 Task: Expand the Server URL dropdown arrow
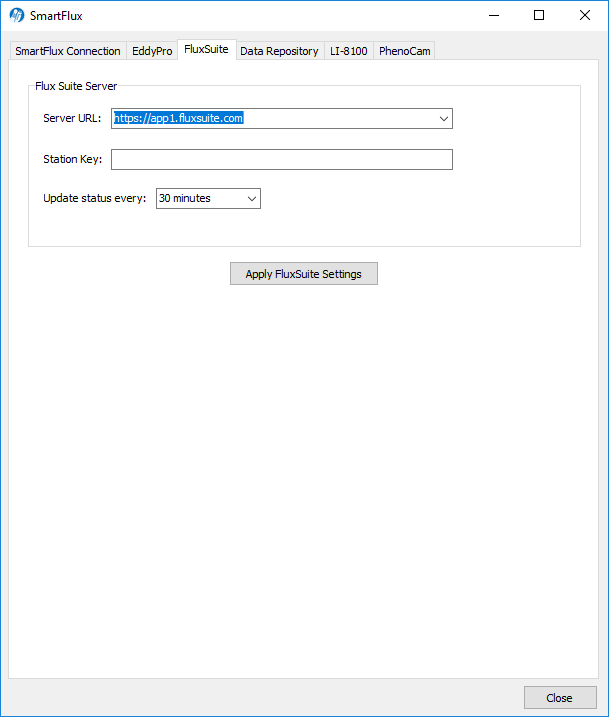pos(443,119)
